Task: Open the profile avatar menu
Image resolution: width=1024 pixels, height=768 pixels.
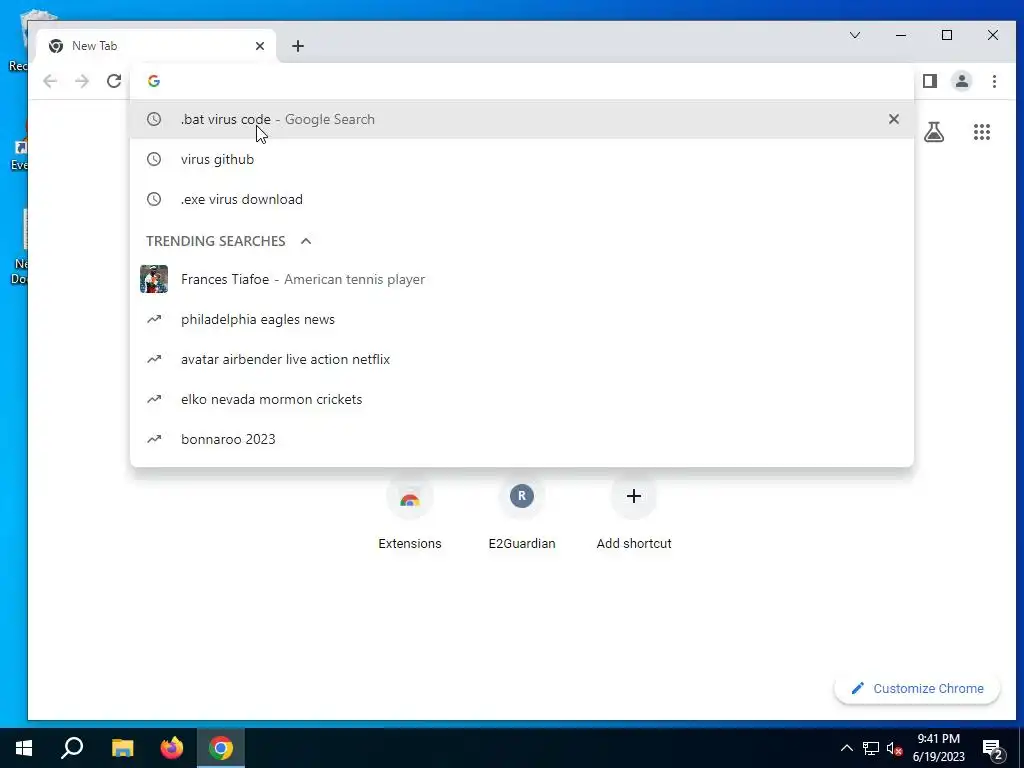Action: click(x=962, y=81)
